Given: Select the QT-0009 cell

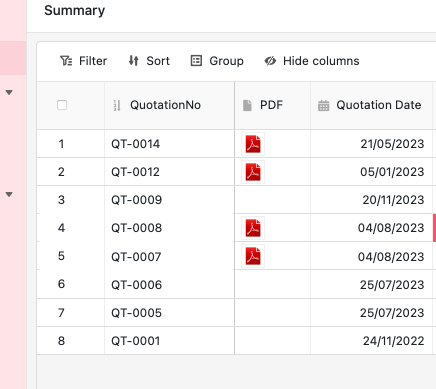Looking at the screenshot, I should [x=169, y=200].
